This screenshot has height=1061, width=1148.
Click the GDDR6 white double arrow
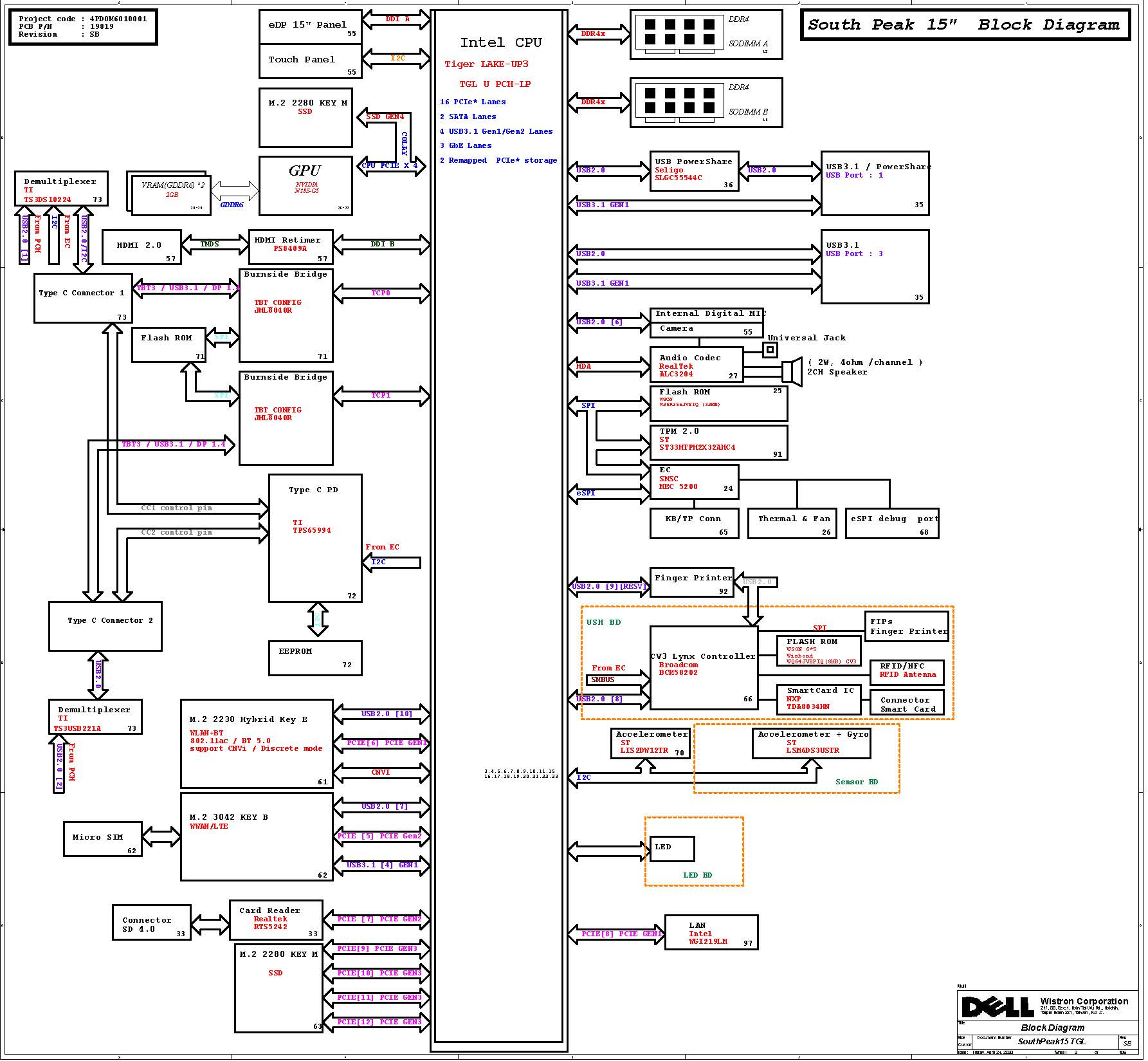coord(235,190)
